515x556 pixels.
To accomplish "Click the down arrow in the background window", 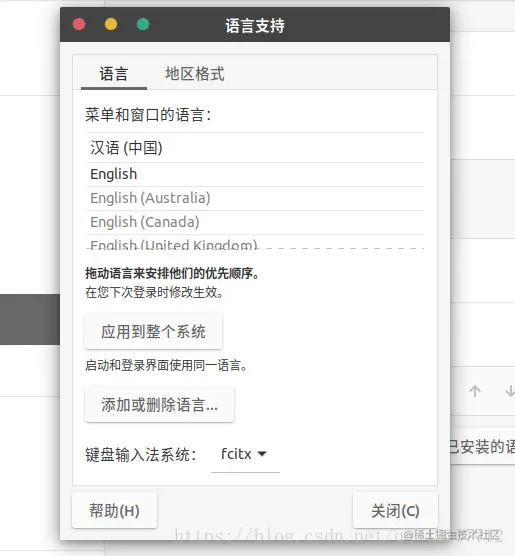I will (x=510, y=391).
